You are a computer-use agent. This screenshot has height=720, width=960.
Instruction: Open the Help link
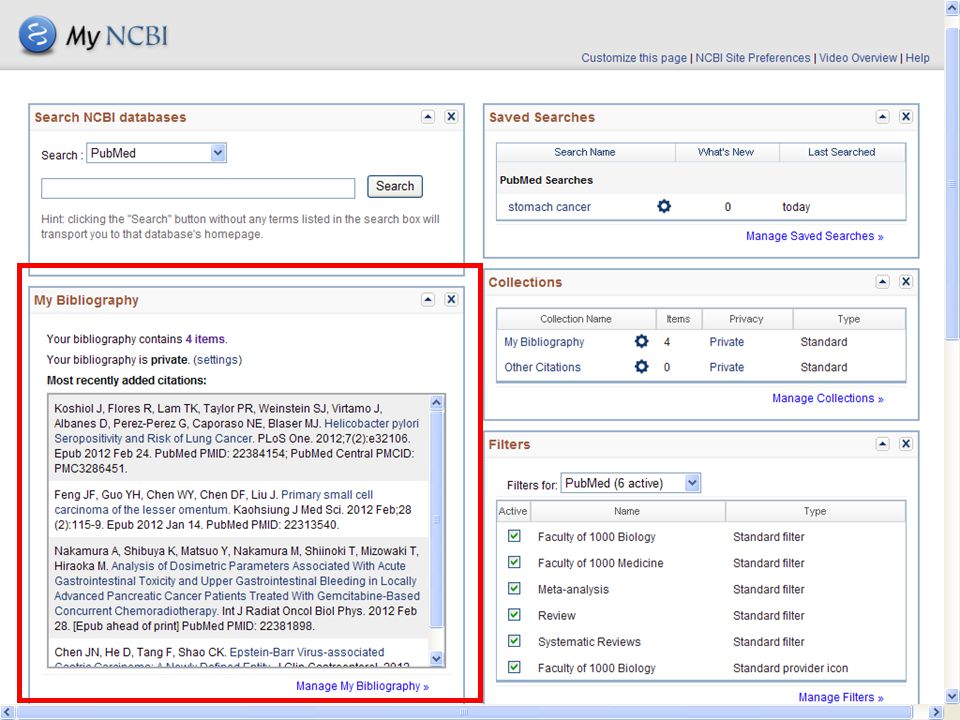(x=917, y=58)
